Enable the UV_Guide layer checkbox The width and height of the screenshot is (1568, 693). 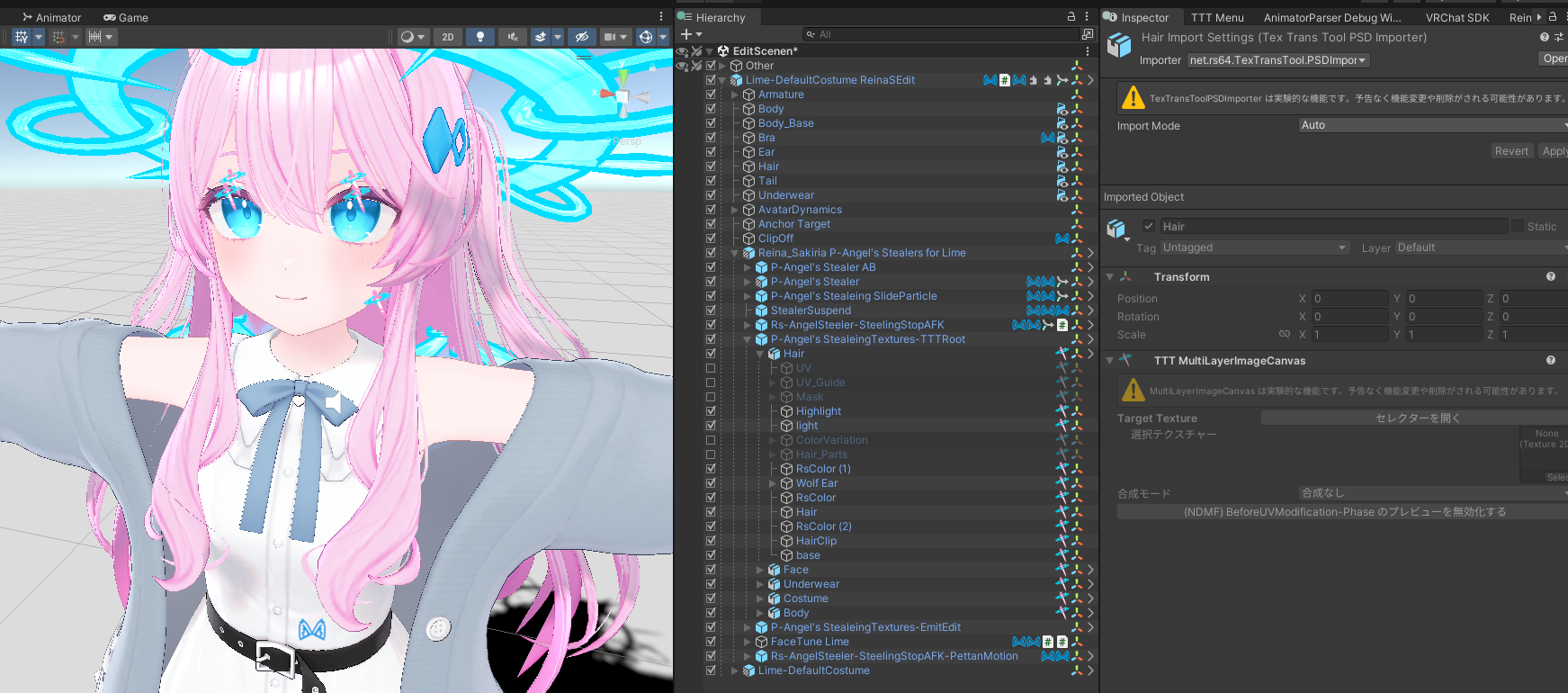coord(711,382)
